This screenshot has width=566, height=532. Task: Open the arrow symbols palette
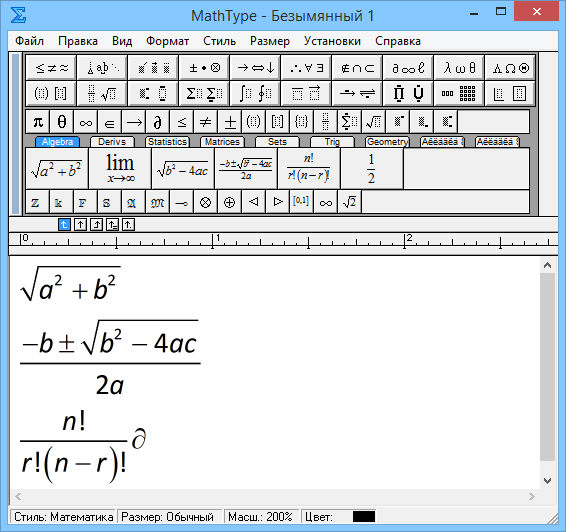coord(255,67)
